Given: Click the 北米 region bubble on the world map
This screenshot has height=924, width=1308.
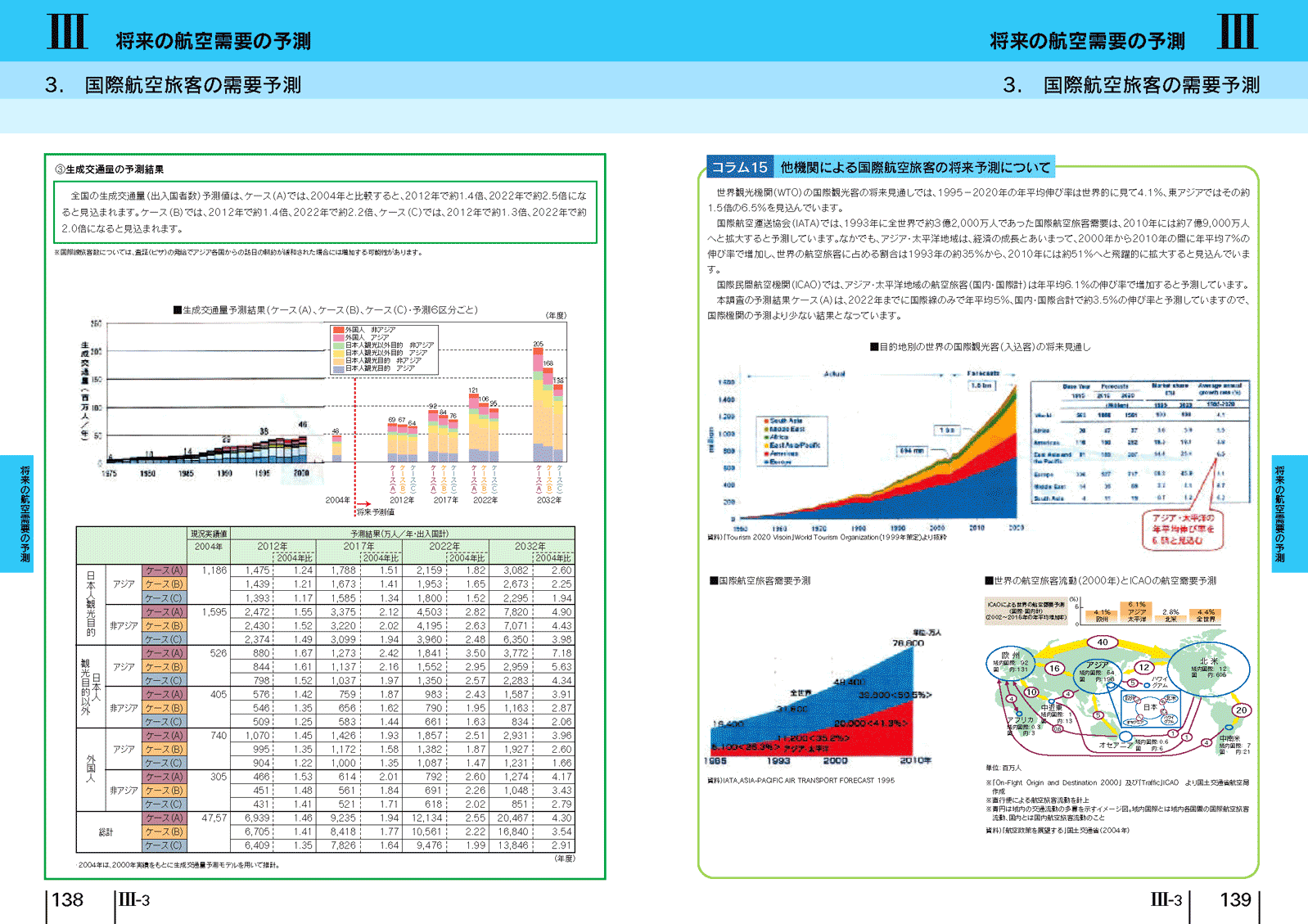Looking at the screenshot, I should pyautogui.click(x=1208, y=669).
